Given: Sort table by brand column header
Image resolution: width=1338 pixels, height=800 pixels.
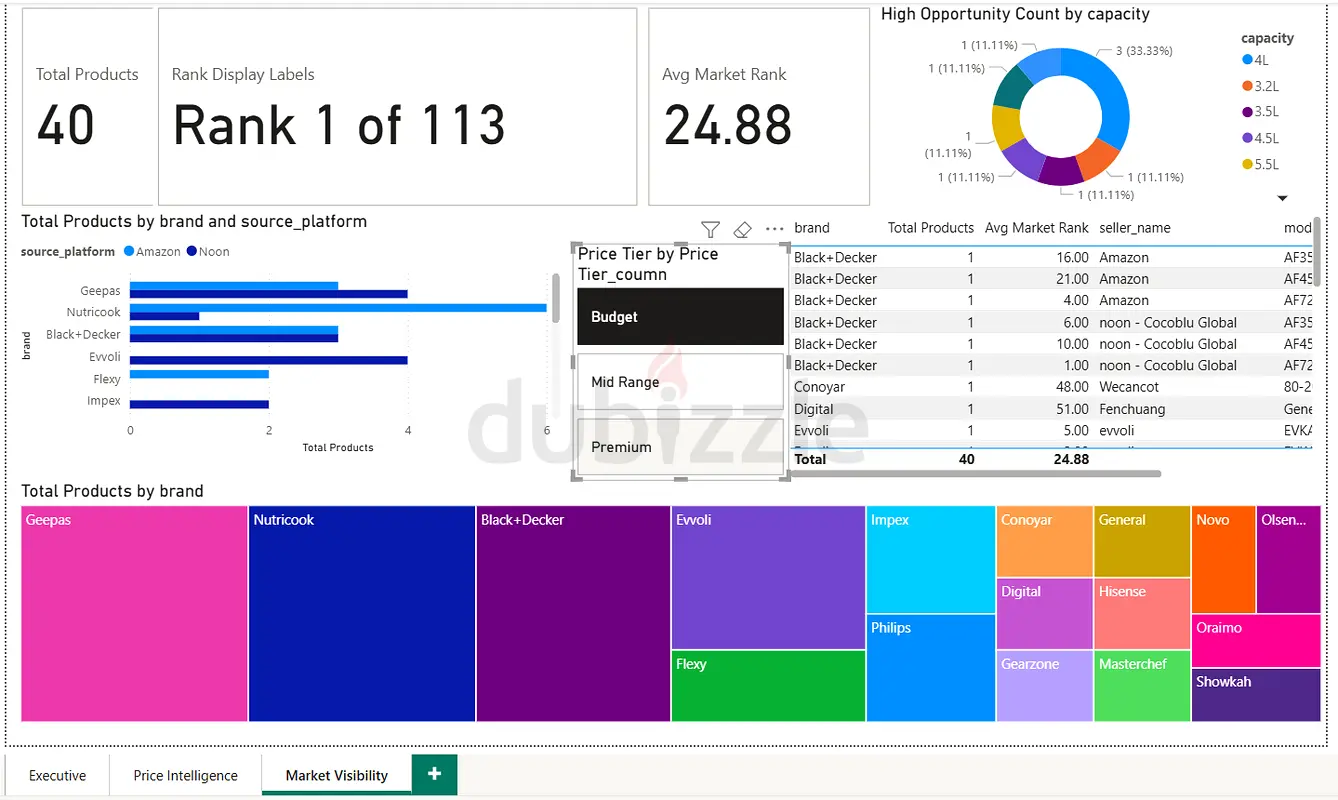Looking at the screenshot, I should click(x=812, y=228).
